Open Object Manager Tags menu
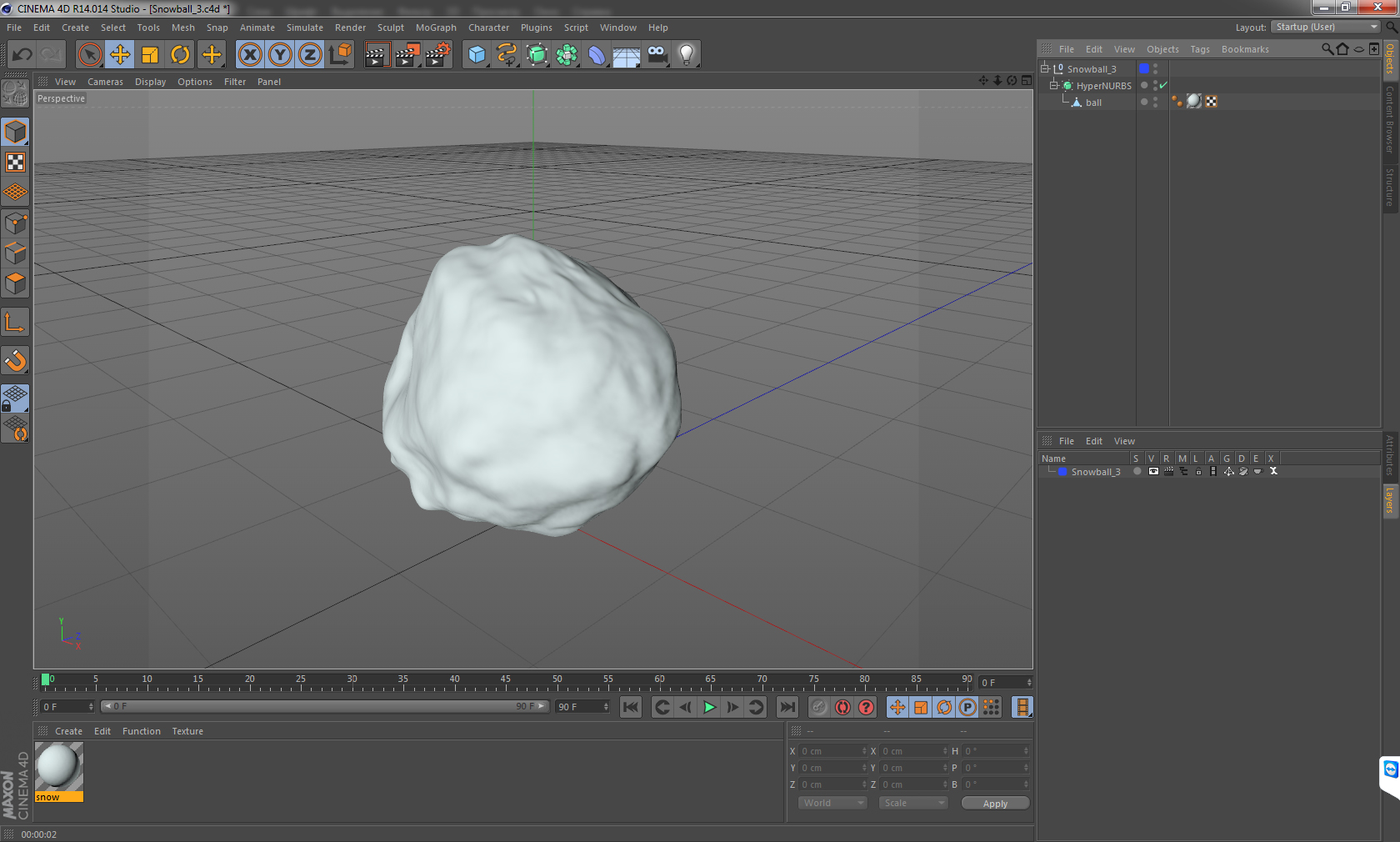 coord(1199,49)
